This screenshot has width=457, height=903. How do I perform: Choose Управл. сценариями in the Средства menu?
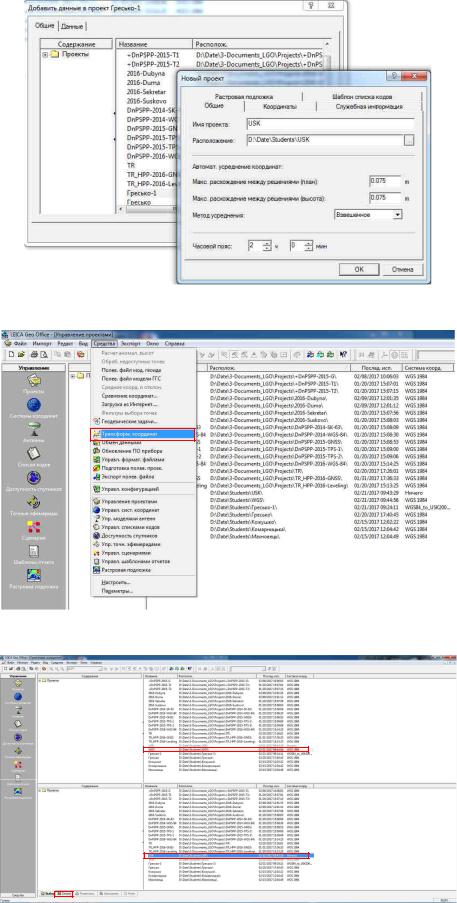pyautogui.click(x=144, y=552)
